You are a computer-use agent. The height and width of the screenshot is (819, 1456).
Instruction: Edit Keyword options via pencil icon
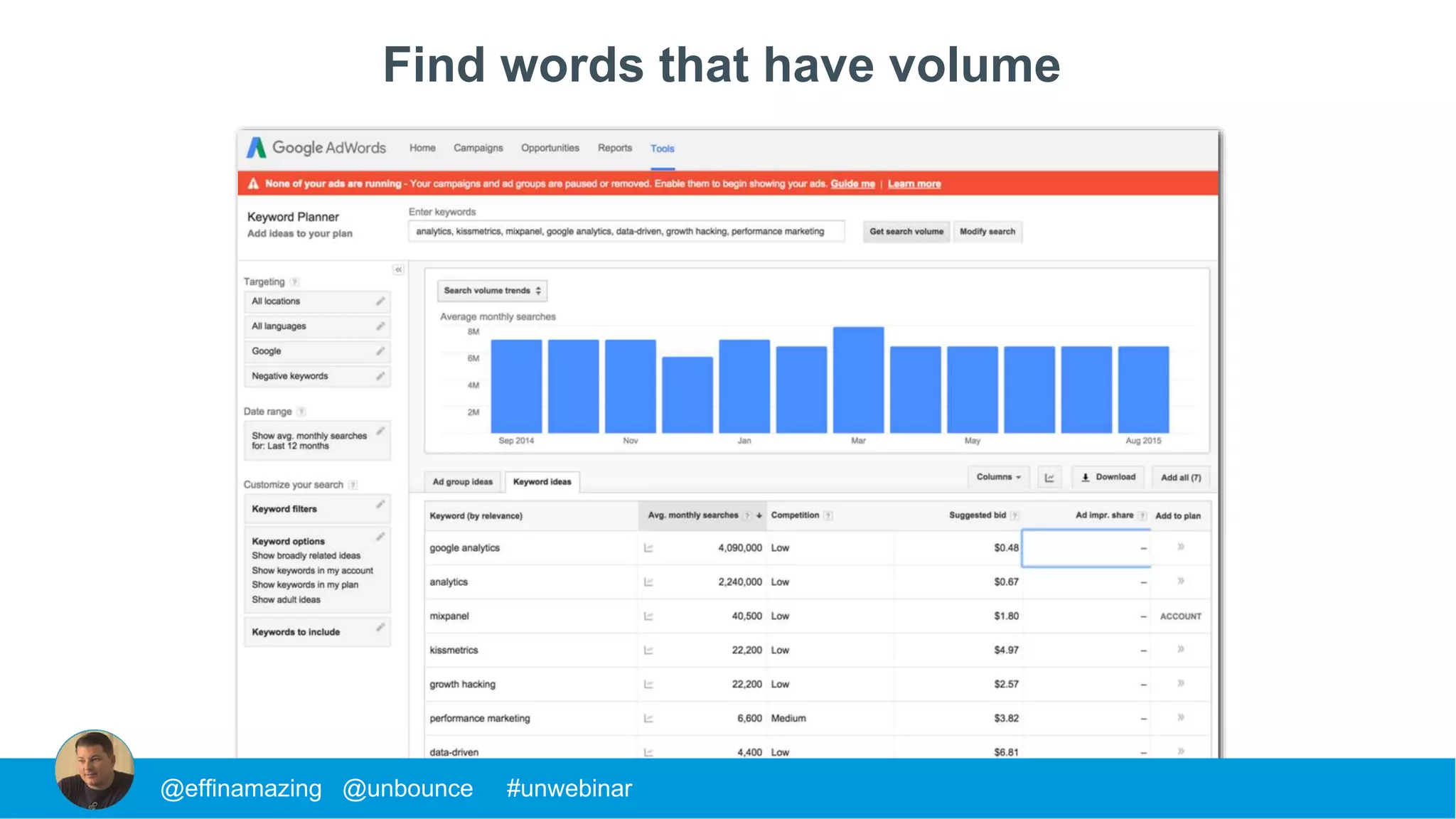coord(380,536)
